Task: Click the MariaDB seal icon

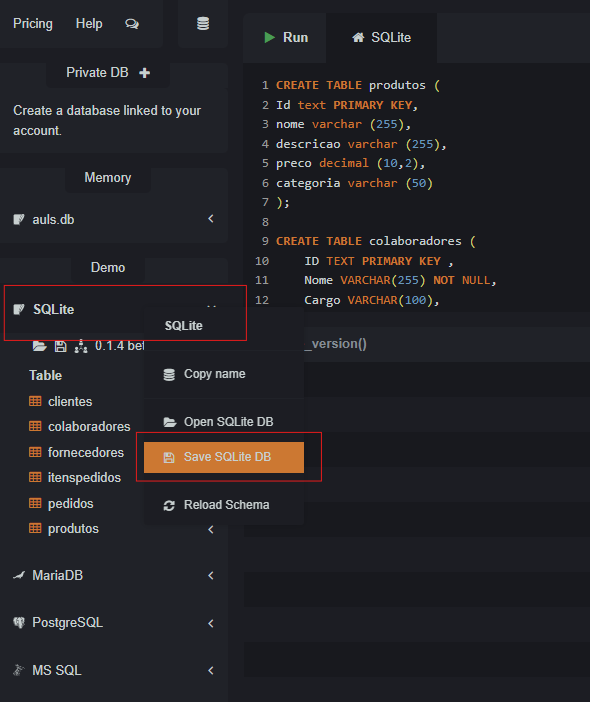Action: coord(19,575)
